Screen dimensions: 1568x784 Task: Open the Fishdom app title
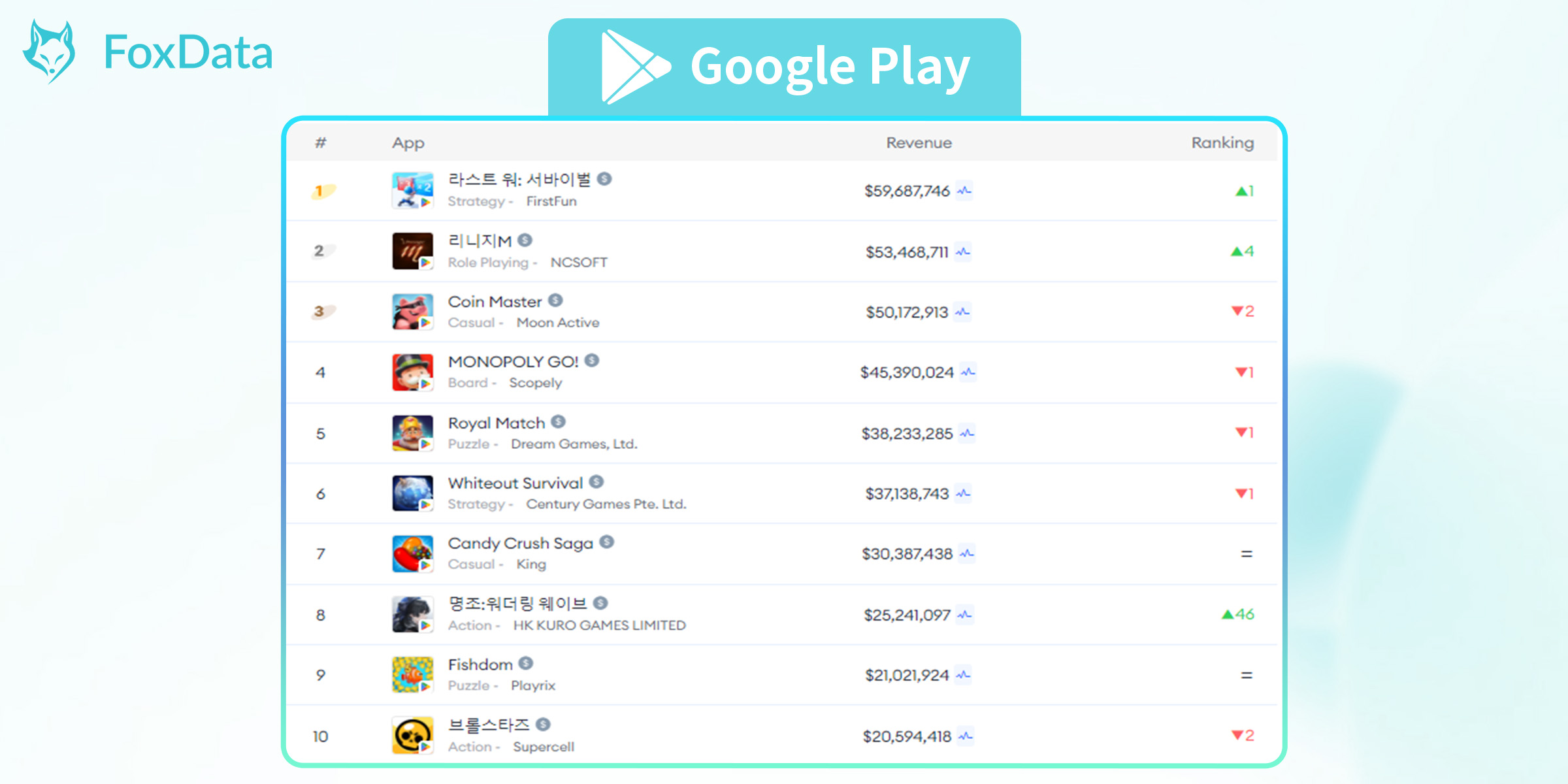[480, 664]
